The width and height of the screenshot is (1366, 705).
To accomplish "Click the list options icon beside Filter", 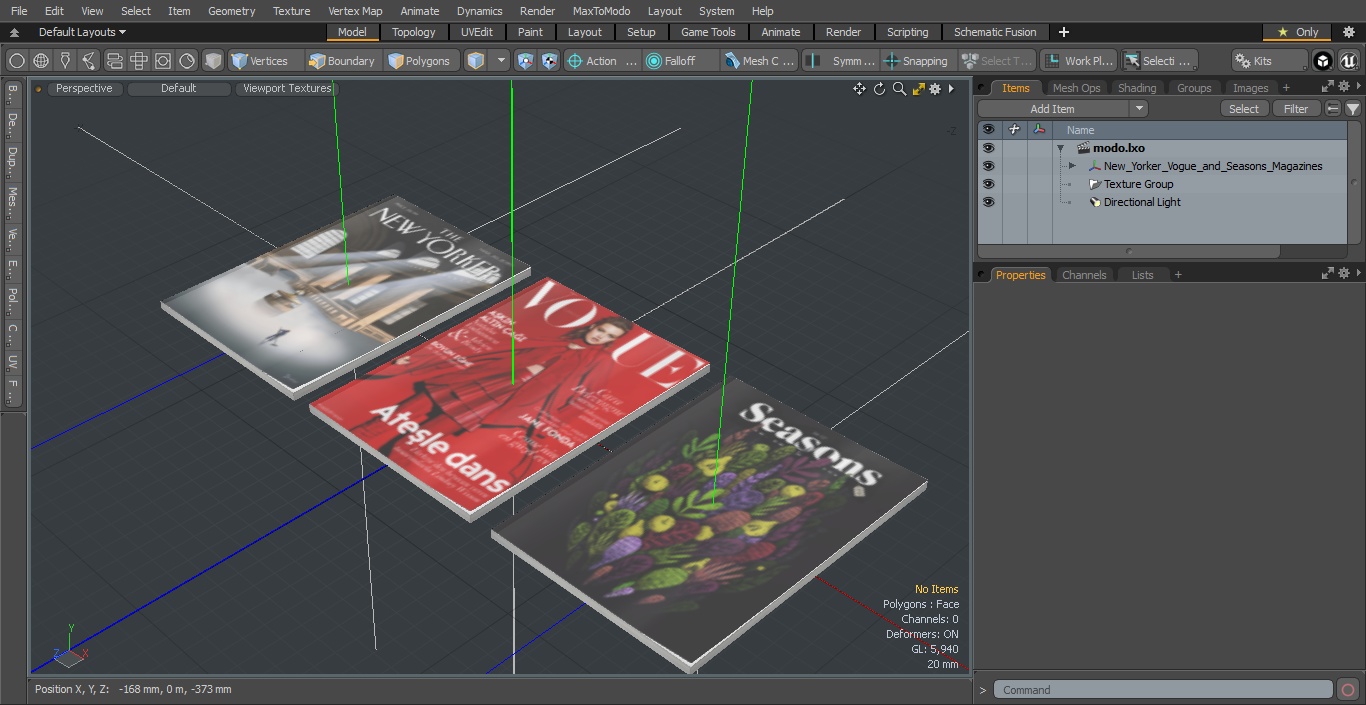I will click(1333, 109).
